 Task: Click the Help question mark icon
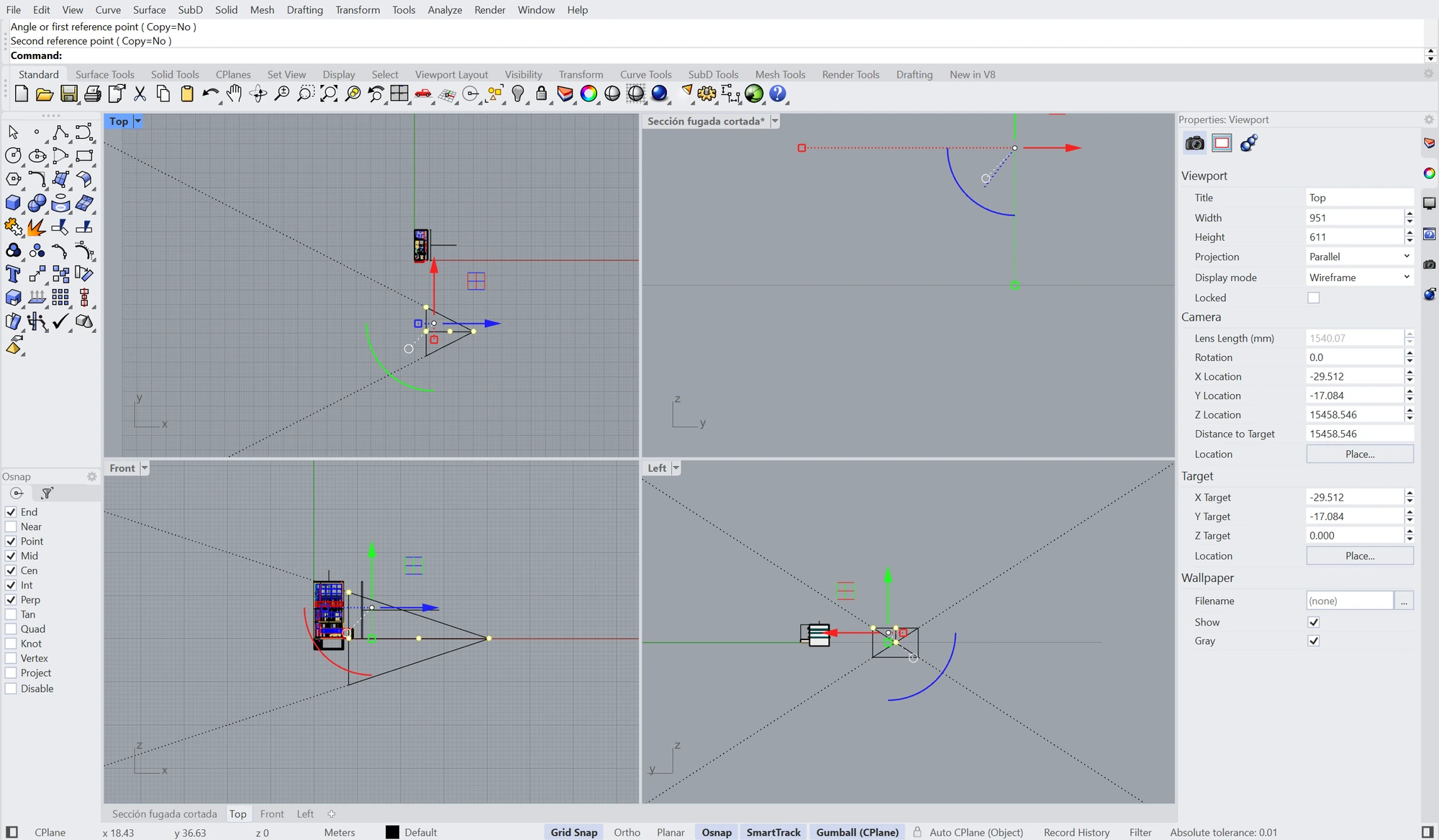click(x=778, y=93)
